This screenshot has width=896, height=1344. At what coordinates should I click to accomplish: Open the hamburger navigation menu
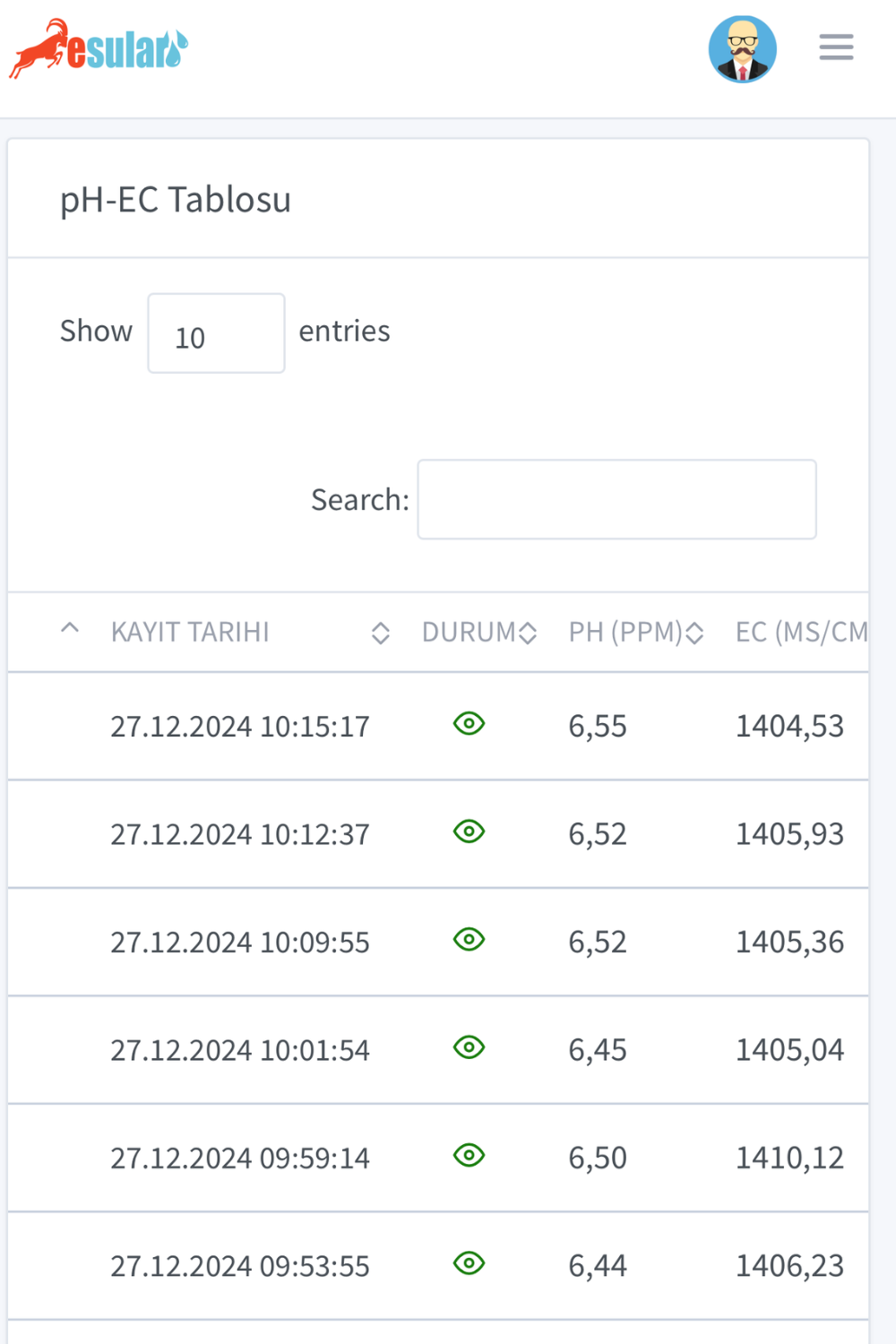836,47
